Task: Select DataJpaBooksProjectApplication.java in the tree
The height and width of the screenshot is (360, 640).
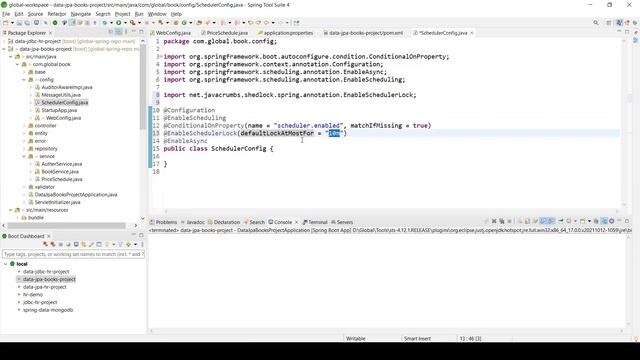Action: (x=76, y=195)
